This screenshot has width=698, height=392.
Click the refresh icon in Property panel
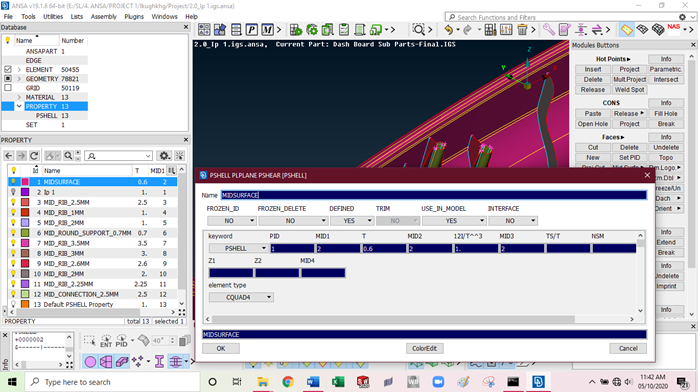[34, 156]
